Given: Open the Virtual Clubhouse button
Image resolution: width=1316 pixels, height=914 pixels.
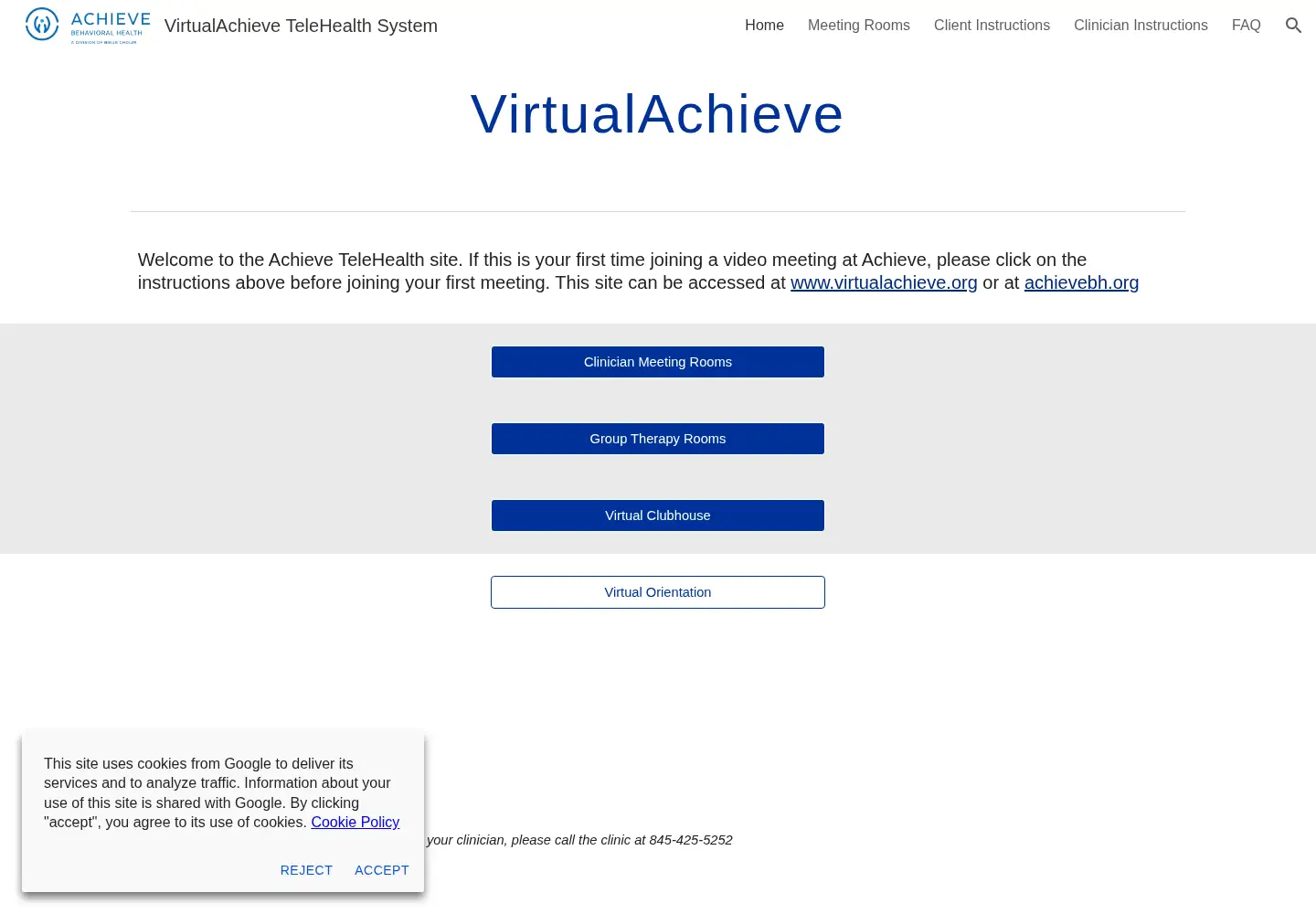Looking at the screenshot, I should [x=658, y=515].
